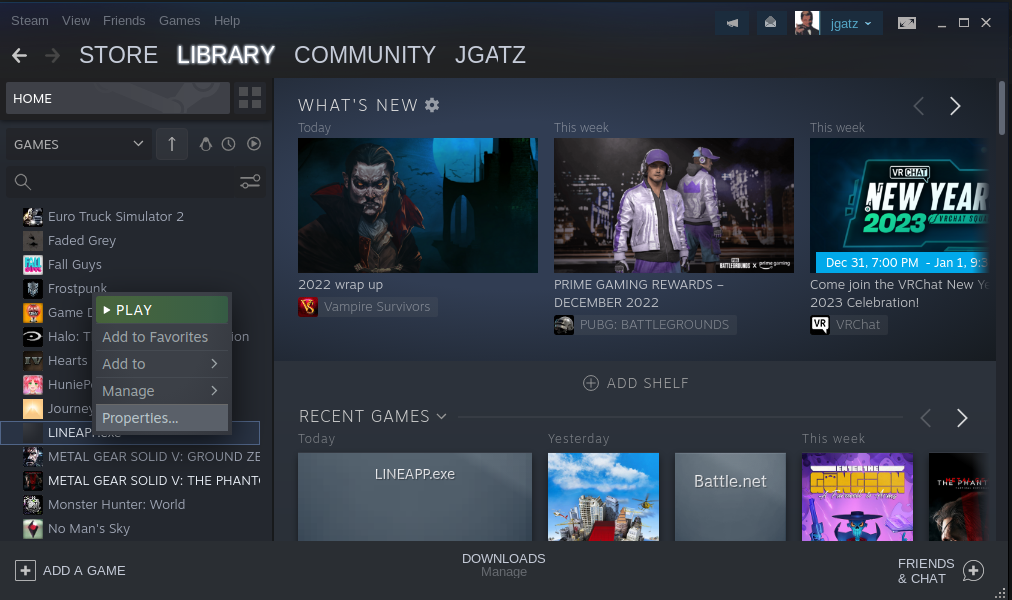Switch to the STORE tab

pos(118,55)
